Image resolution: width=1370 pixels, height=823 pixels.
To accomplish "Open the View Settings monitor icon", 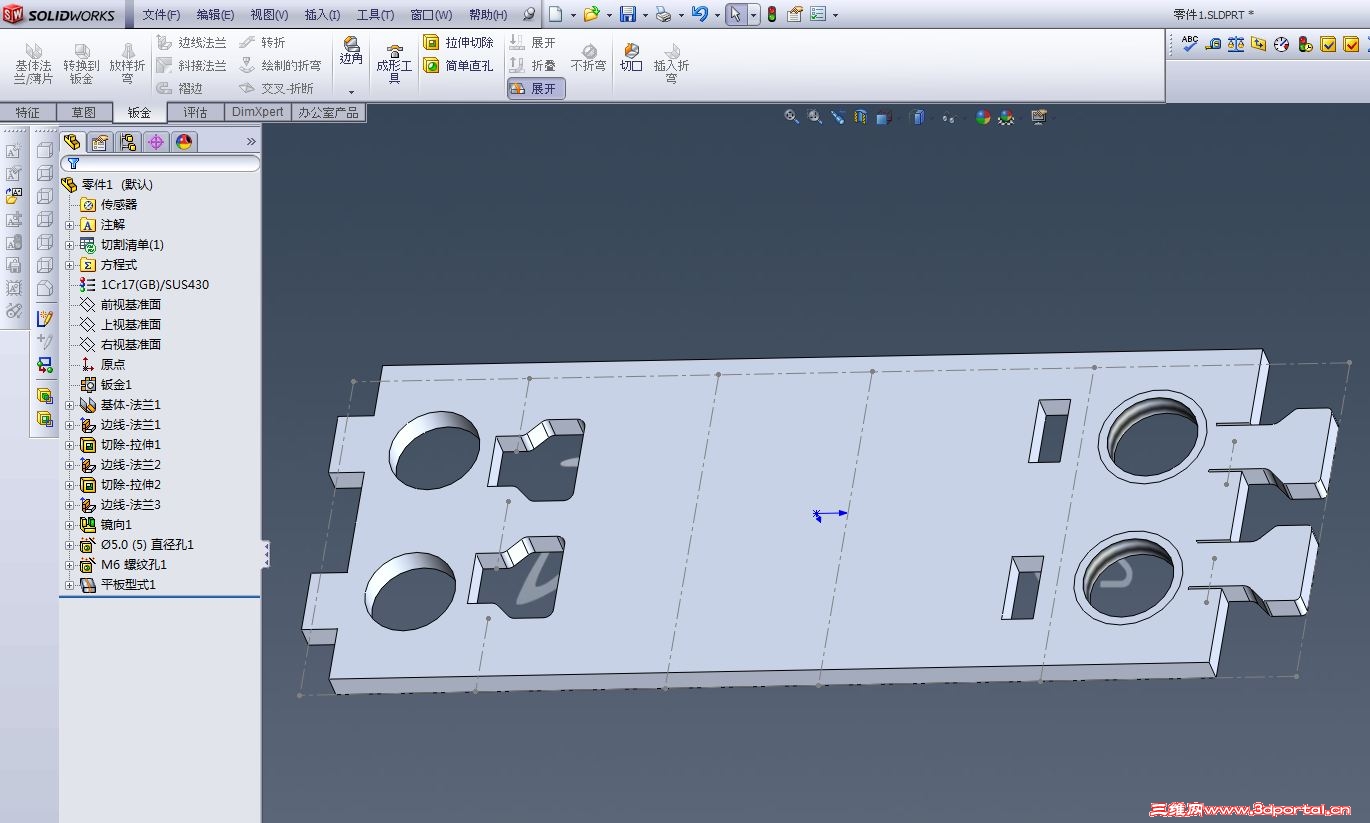I will pos(1039,117).
